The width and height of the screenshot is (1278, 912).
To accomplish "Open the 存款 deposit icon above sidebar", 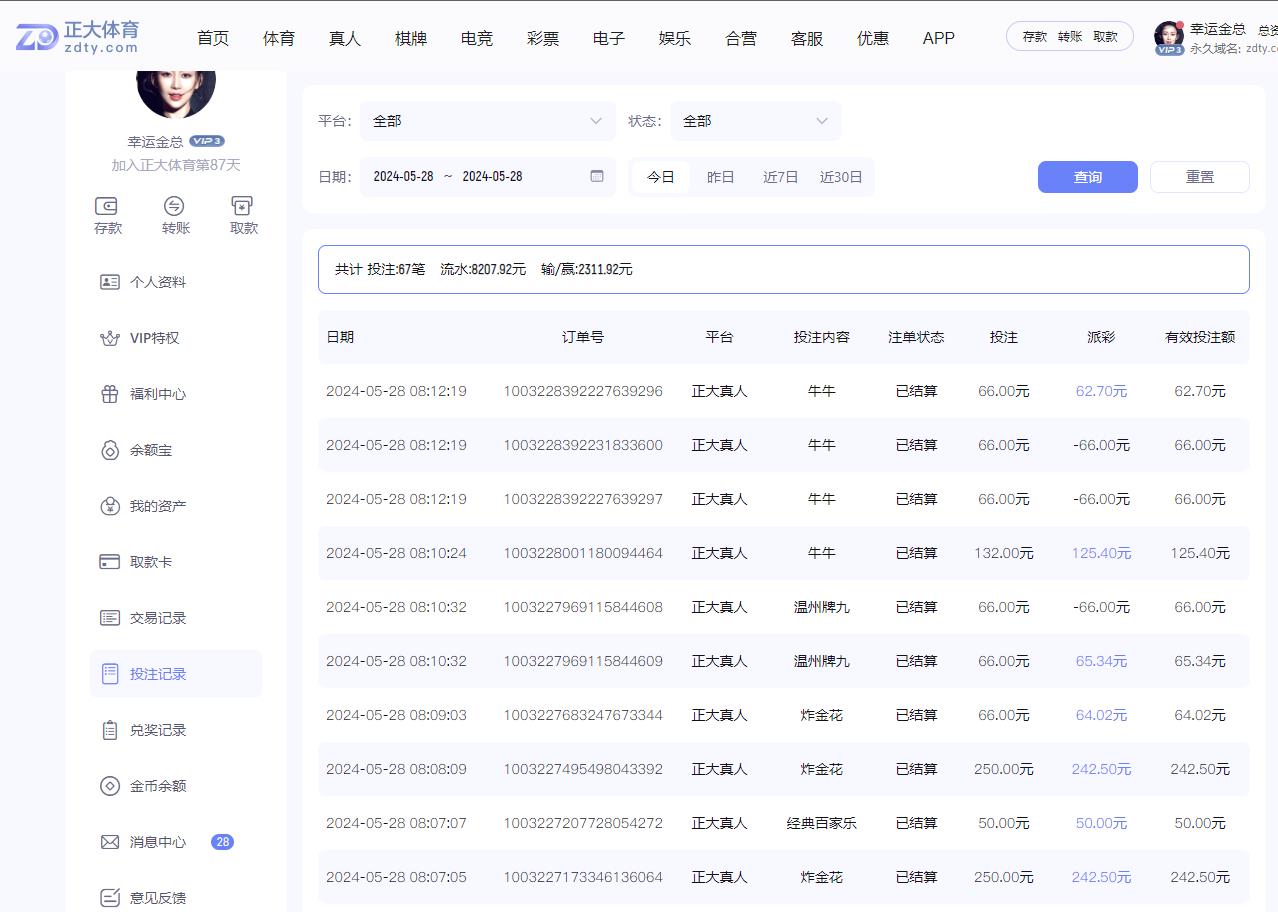I will click(x=107, y=215).
